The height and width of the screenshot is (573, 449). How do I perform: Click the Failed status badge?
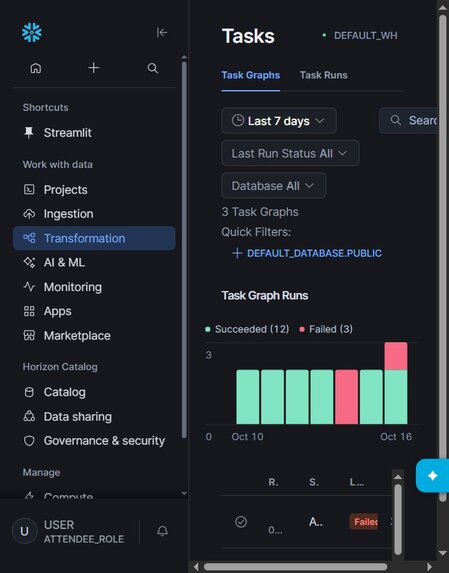[364, 522]
